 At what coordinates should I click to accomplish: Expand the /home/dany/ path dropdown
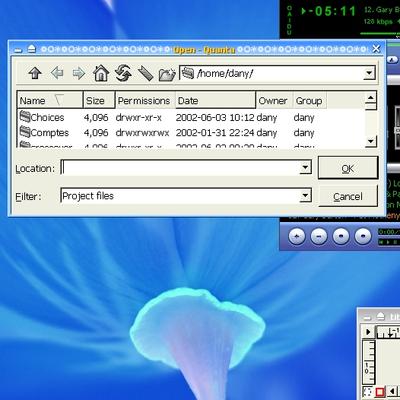(369, 73)
